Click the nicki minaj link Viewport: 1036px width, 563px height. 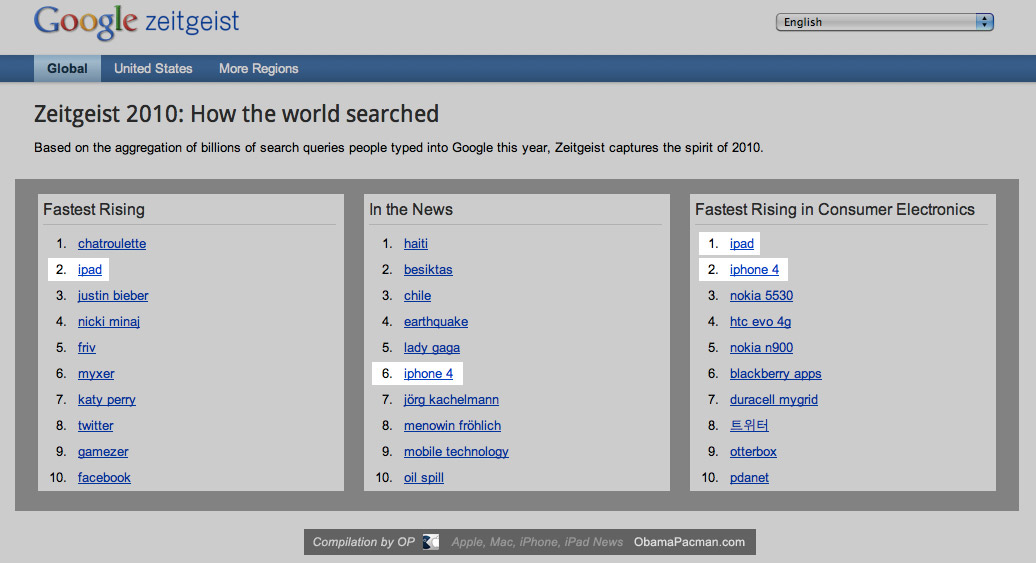(x=109, y=322)
